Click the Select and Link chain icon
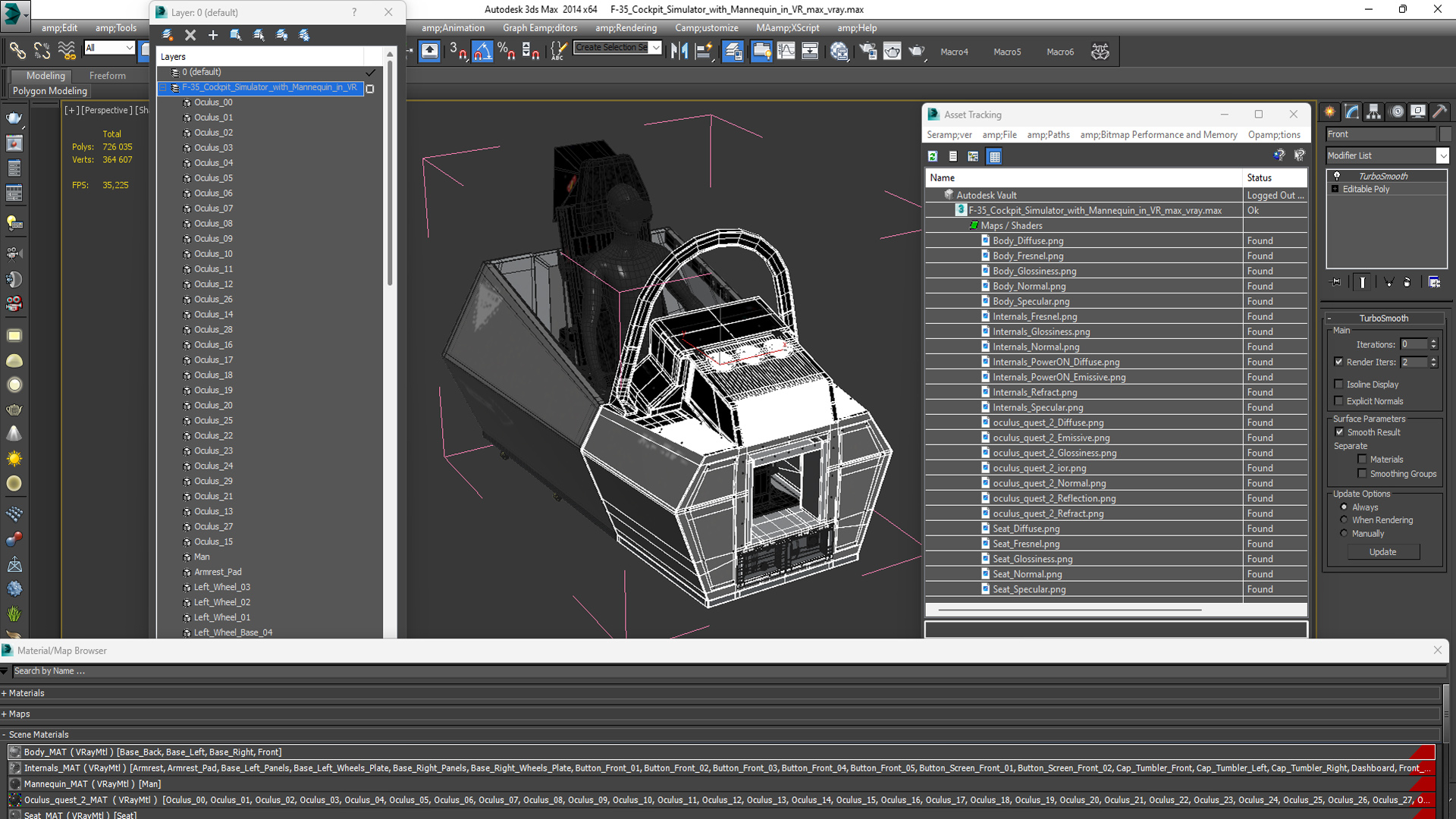1456x819 pixels. [x=17, y=51]
